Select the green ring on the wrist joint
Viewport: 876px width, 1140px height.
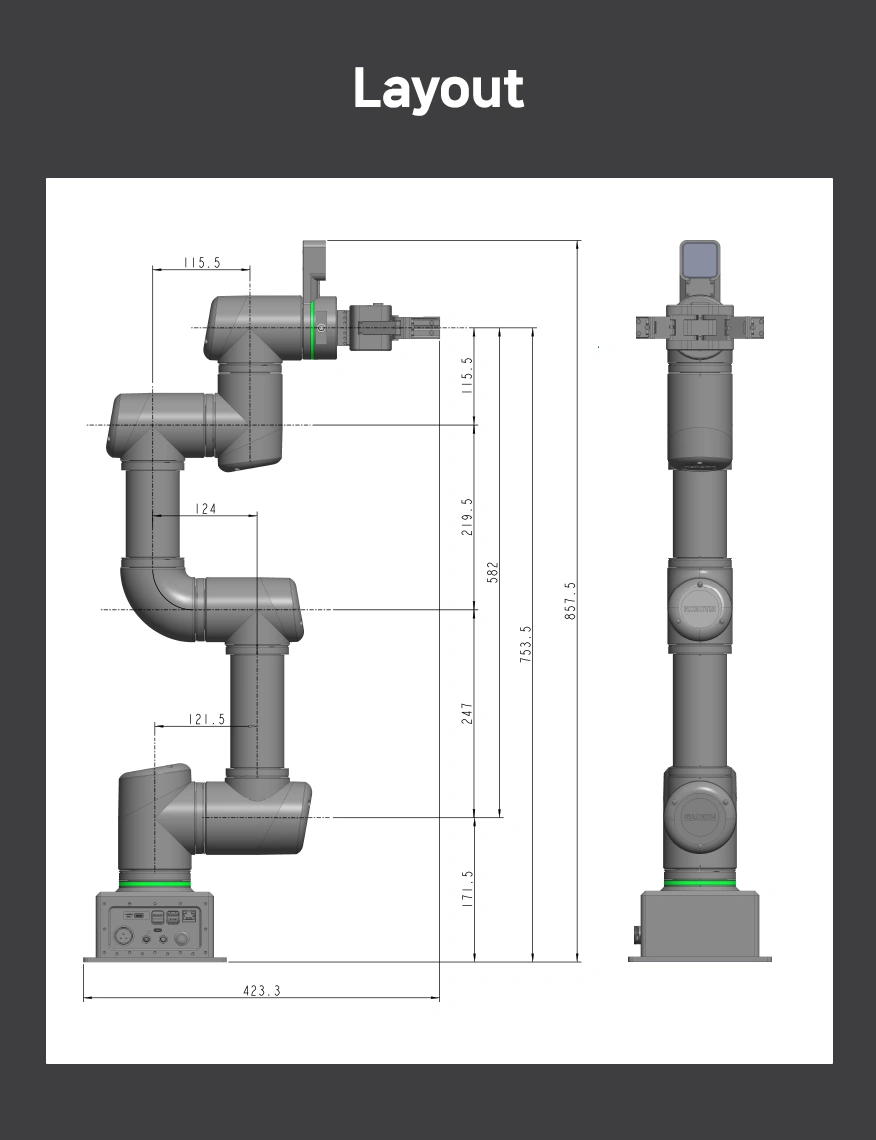point(313,329)
